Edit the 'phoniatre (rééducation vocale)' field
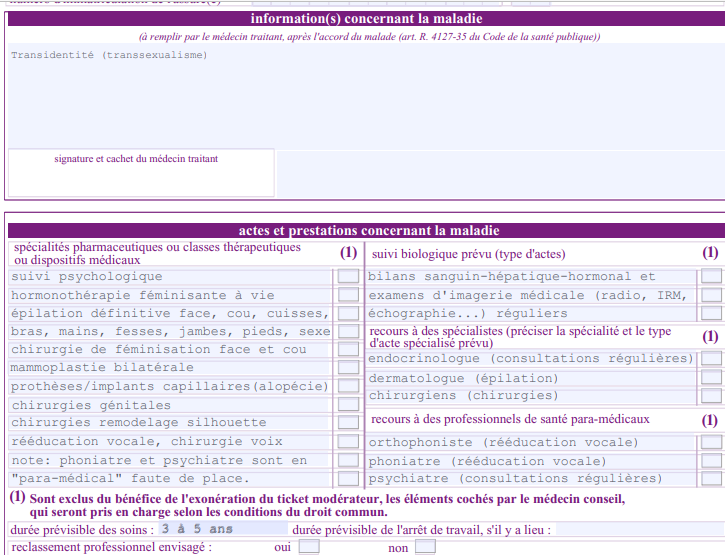Image resolution: width=725 pixels, height=555 pixels. [x=531, y=461]
